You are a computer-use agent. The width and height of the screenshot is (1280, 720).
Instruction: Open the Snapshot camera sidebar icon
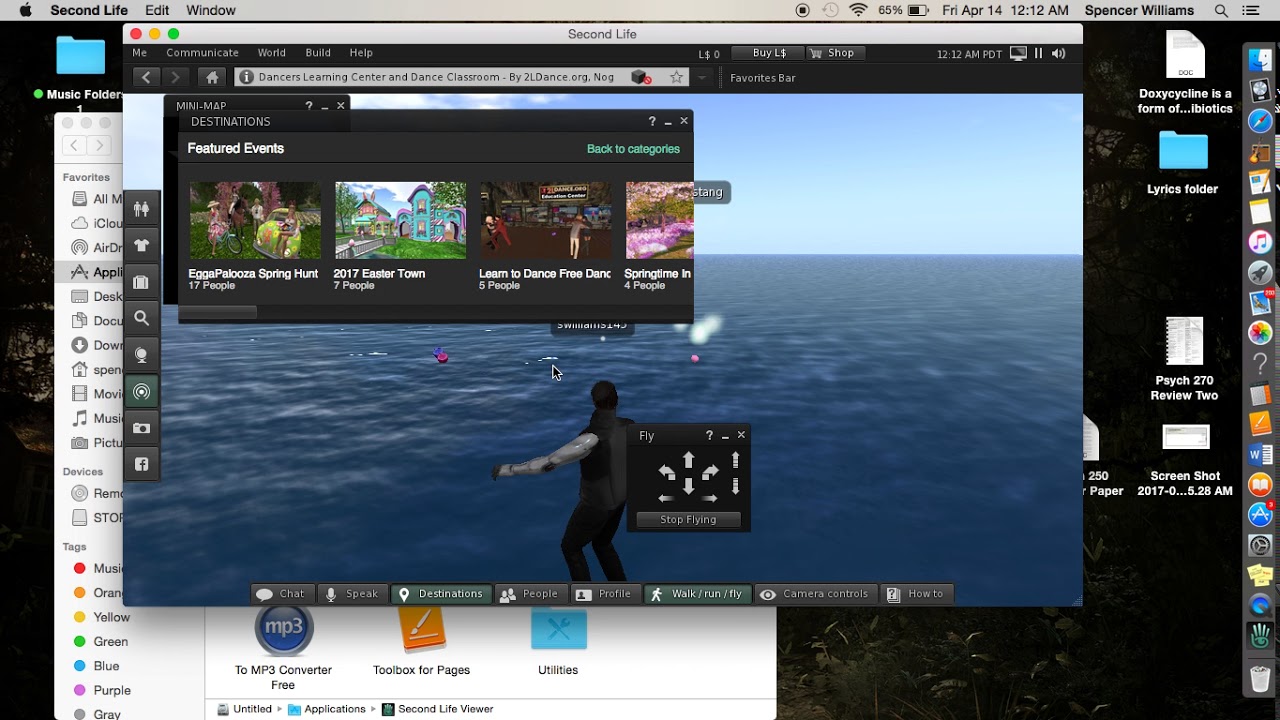click(x=141, y=428)
